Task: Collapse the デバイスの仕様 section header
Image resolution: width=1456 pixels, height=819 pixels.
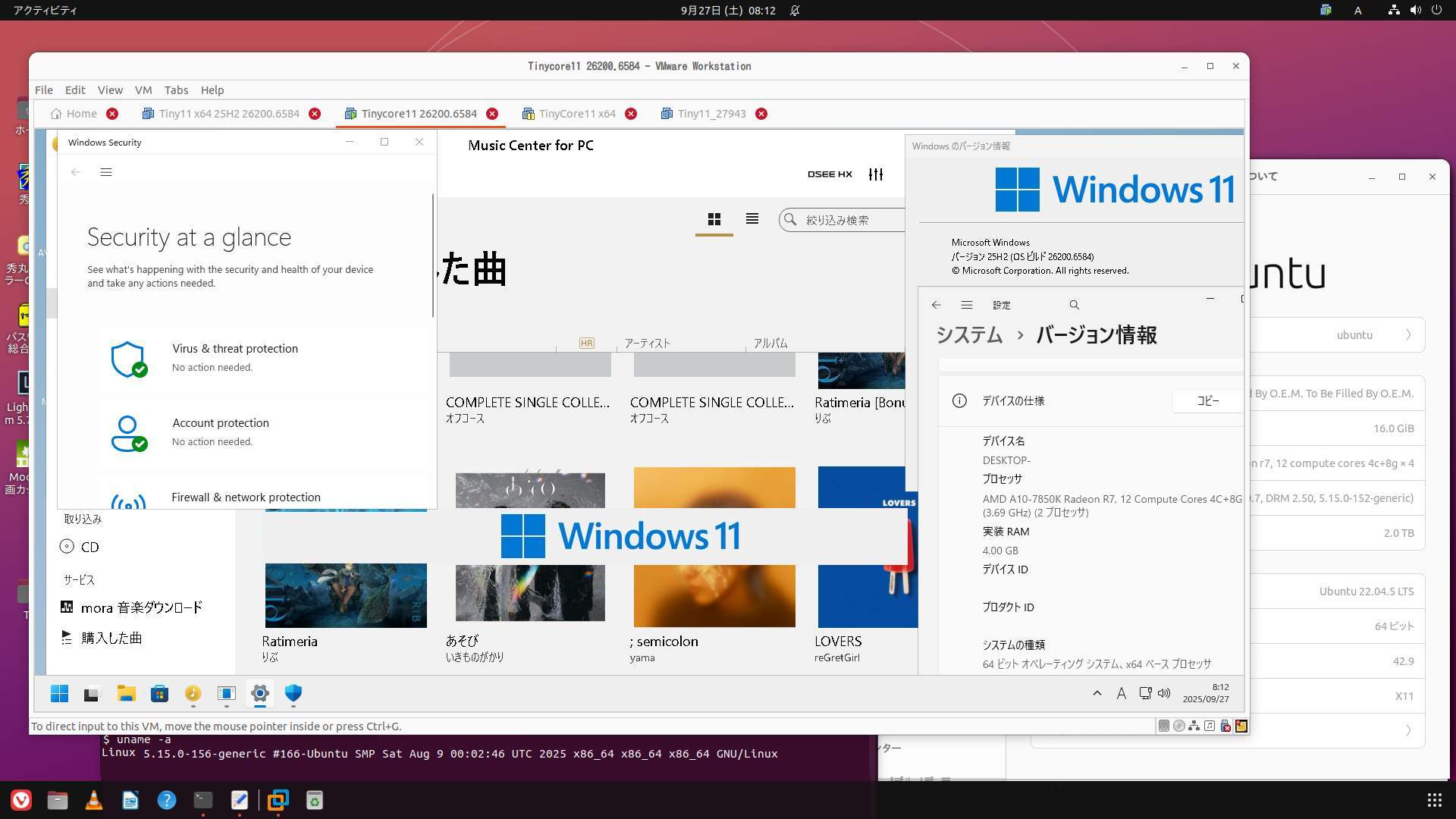Action: click(x=1013, y=400)
